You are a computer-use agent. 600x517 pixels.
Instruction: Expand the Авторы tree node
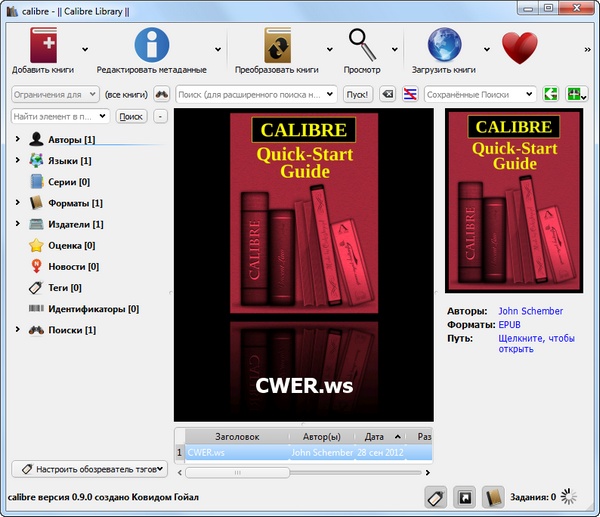[18, 139]
